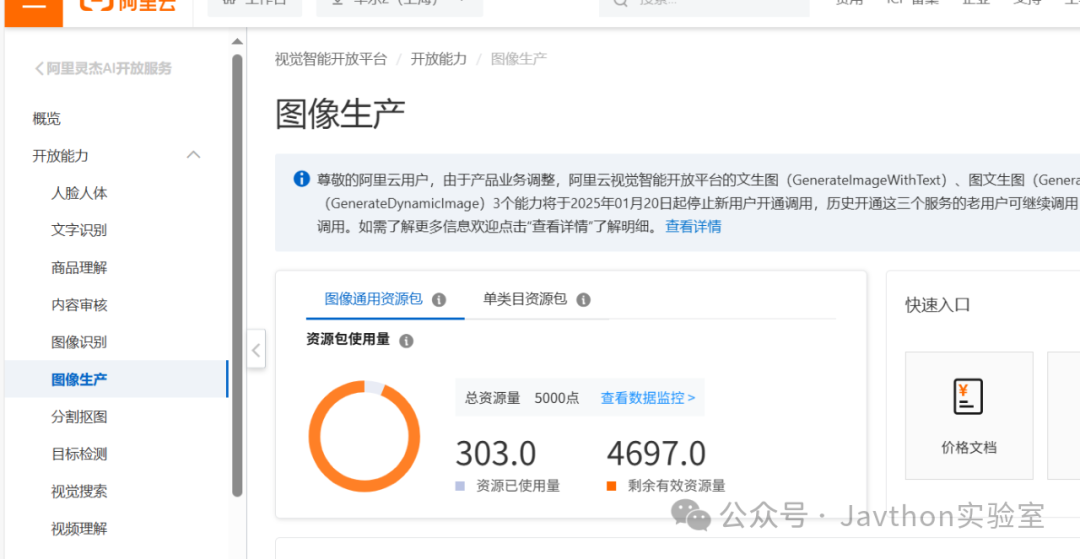Image resolution: width=1080 pixels, height=559 pixels.
Task: Click the info icon beside 资源包使用量
Action: click(x=406, y=341)
